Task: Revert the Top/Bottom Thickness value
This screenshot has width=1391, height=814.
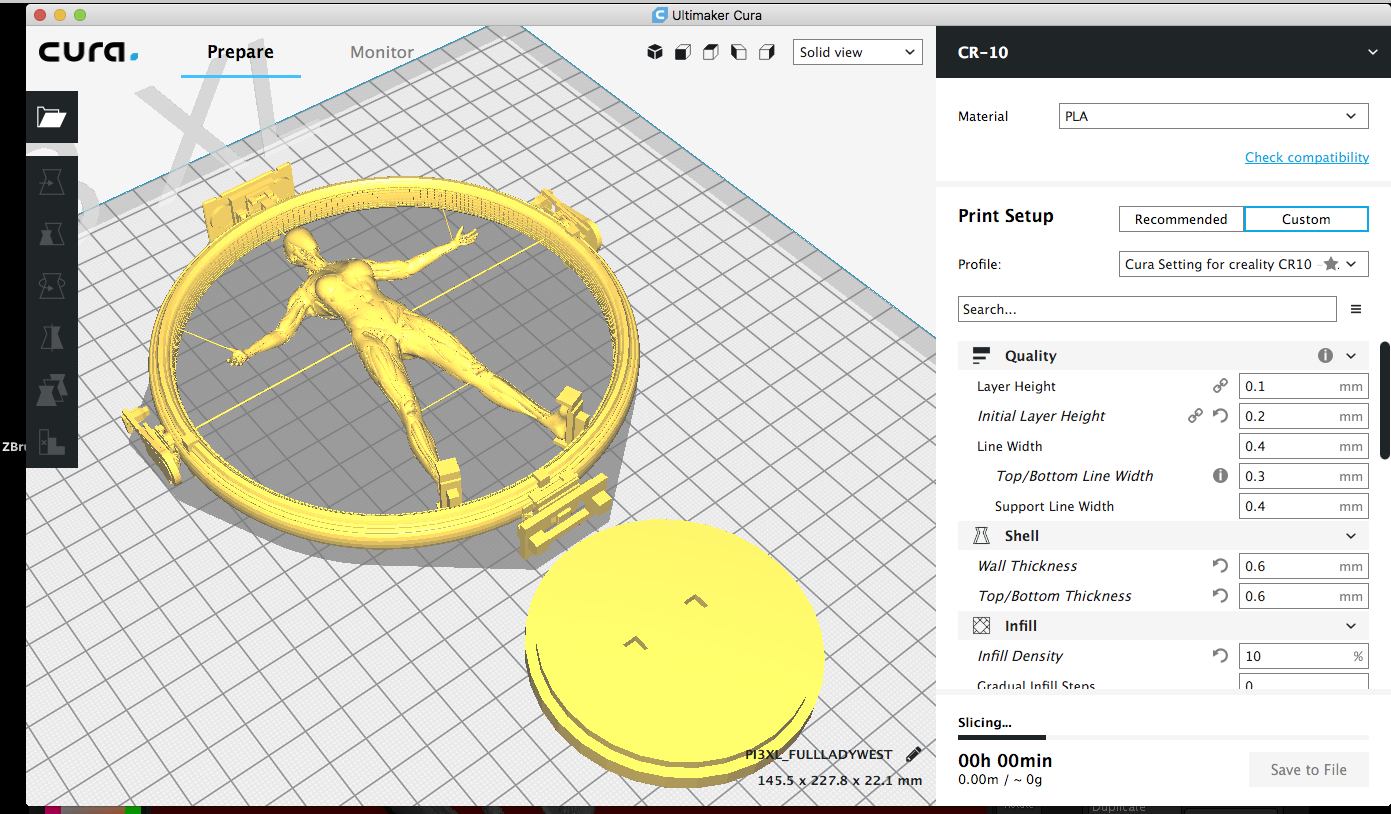Action: (1220, 596)
